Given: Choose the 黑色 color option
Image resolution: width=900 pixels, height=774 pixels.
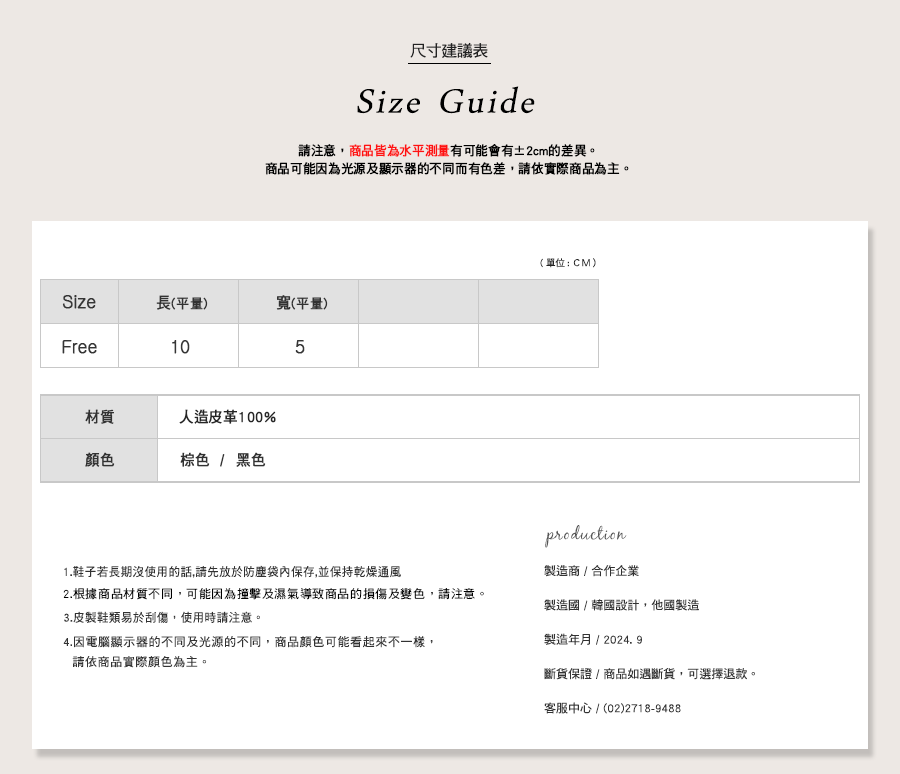Looking at the screenshot, I should pos(250,460).
